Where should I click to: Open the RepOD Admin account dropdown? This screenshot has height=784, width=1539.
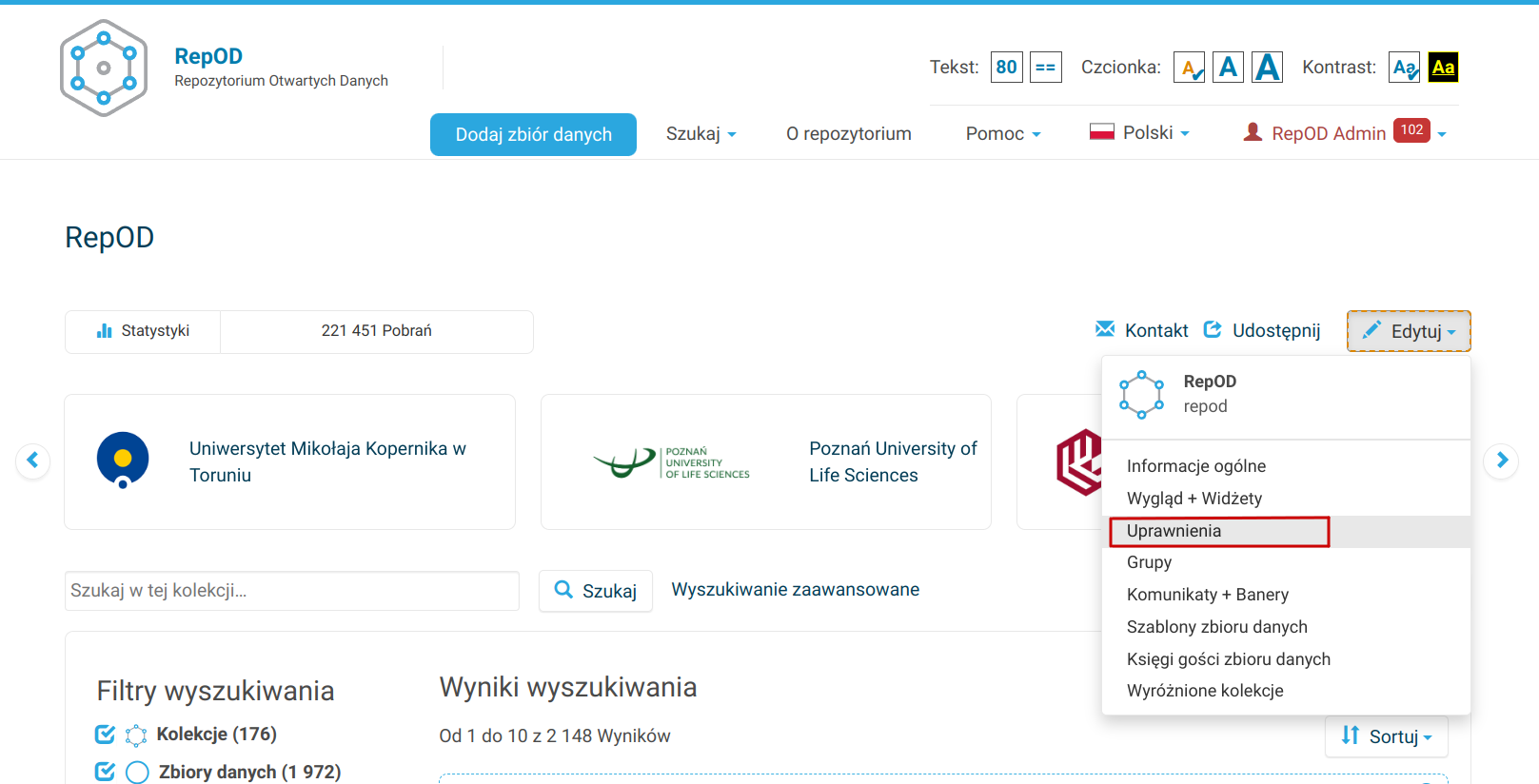pos(1345,133)
